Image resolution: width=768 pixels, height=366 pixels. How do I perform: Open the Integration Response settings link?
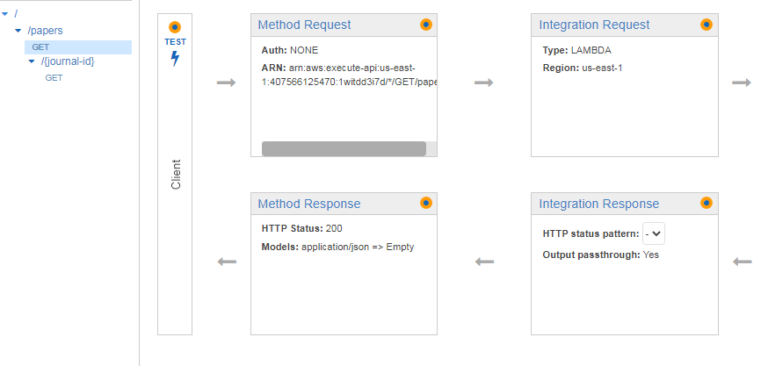pos(599,204)
